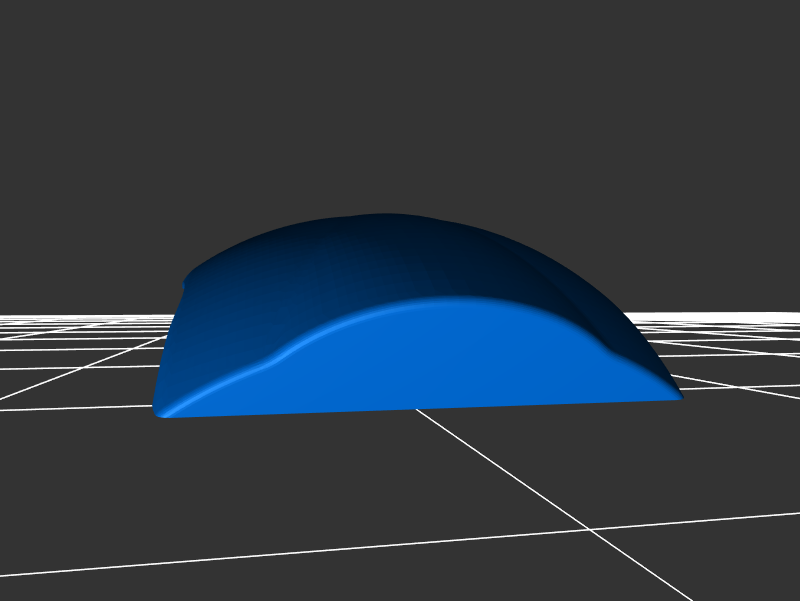
Task: Click the diagonal grid line below the object
Action: (500, 466)
